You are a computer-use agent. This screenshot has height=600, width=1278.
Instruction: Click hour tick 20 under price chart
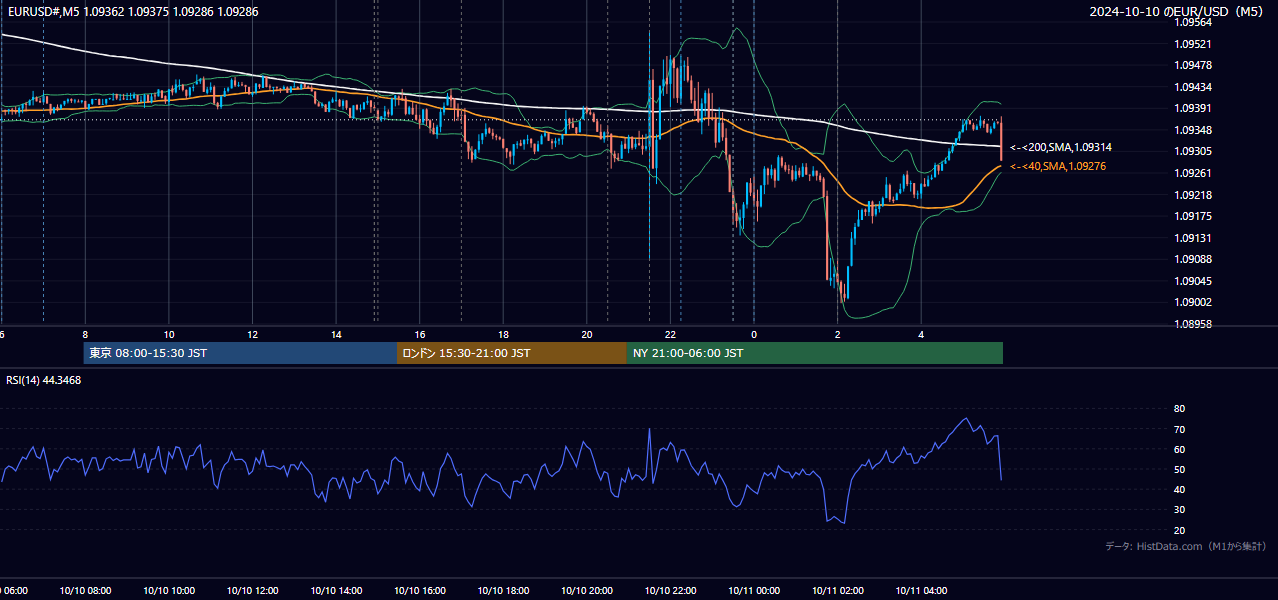(x=587, y=334)
